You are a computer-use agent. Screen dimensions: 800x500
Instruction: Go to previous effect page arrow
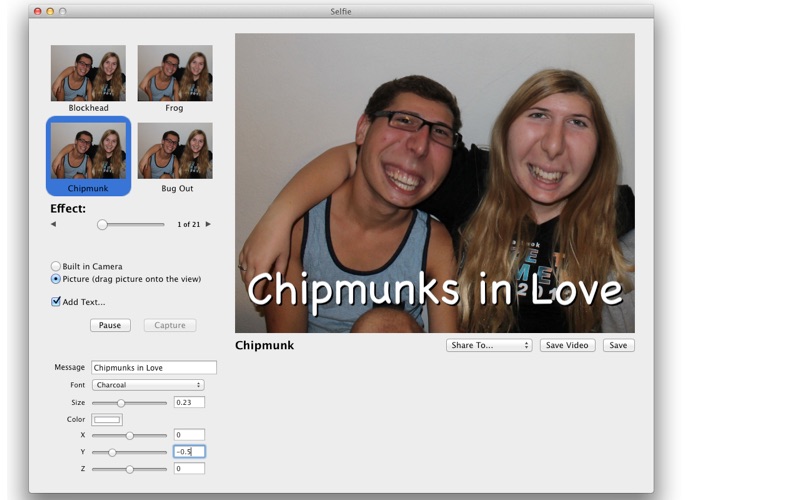click(54, 224)
